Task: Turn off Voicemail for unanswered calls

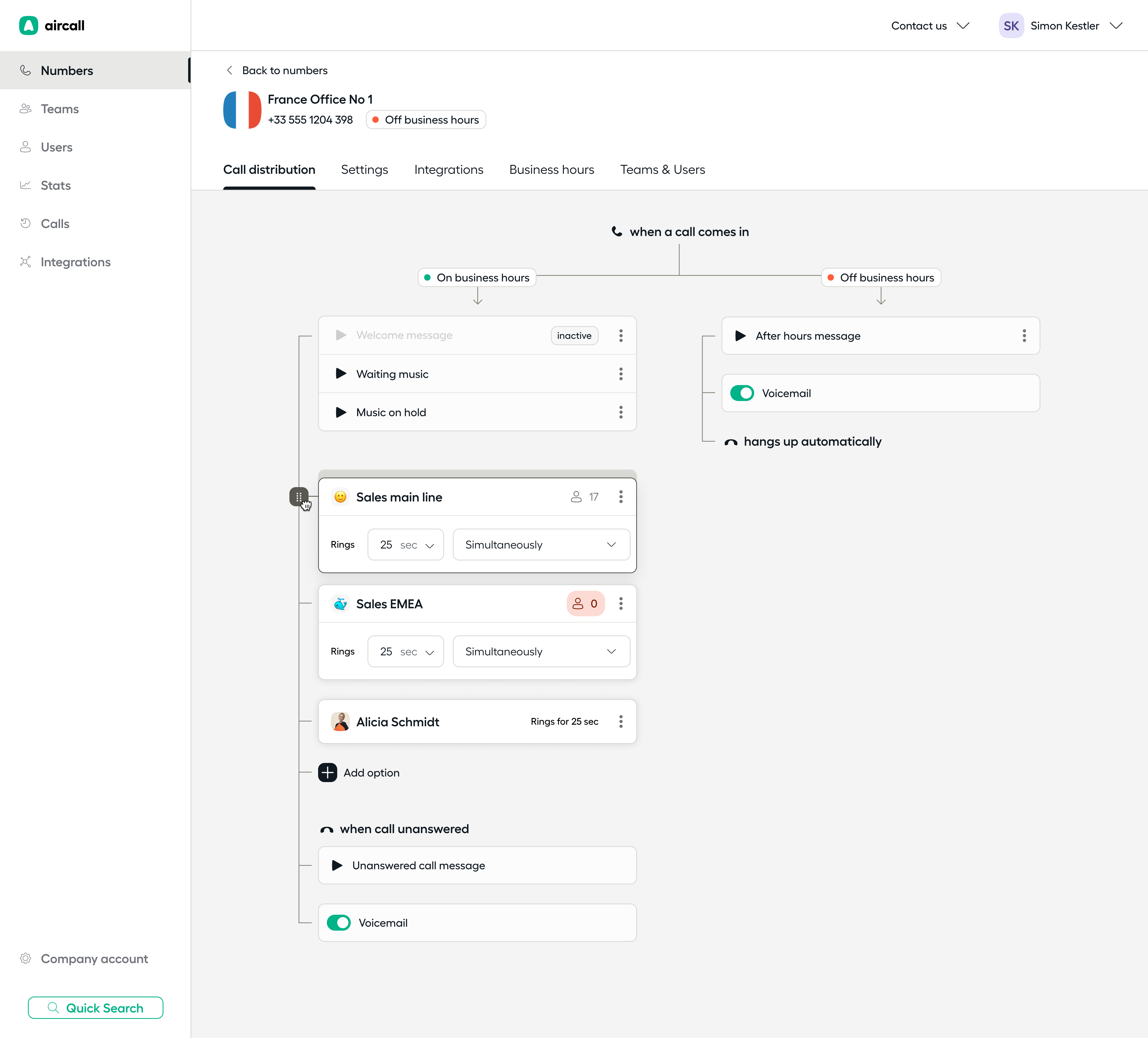Action: (x=338, y=922)
